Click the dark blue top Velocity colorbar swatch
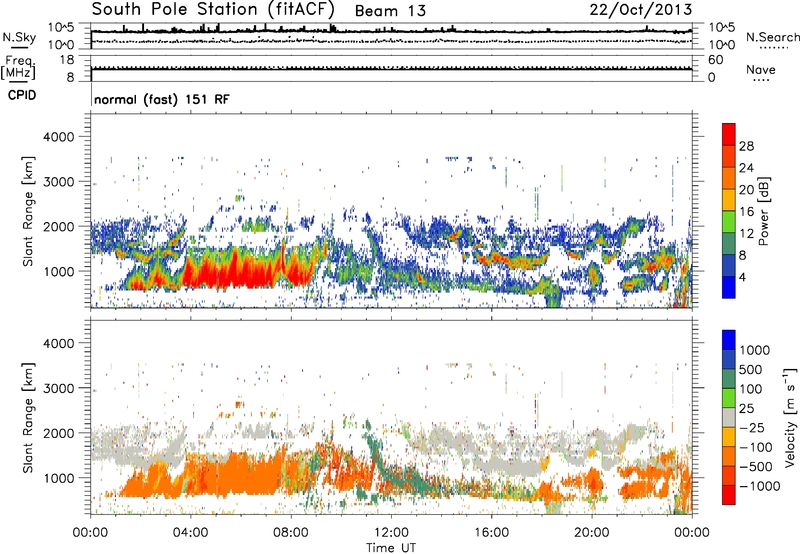The image size is (800, 554). (x=729, y=340)
